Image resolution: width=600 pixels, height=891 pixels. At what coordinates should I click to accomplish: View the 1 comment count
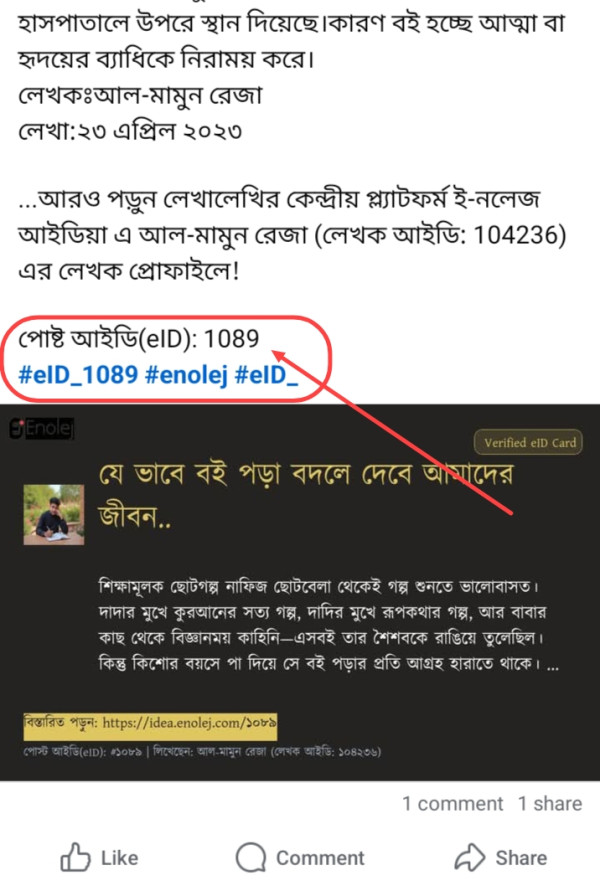(x=452, y=803)
